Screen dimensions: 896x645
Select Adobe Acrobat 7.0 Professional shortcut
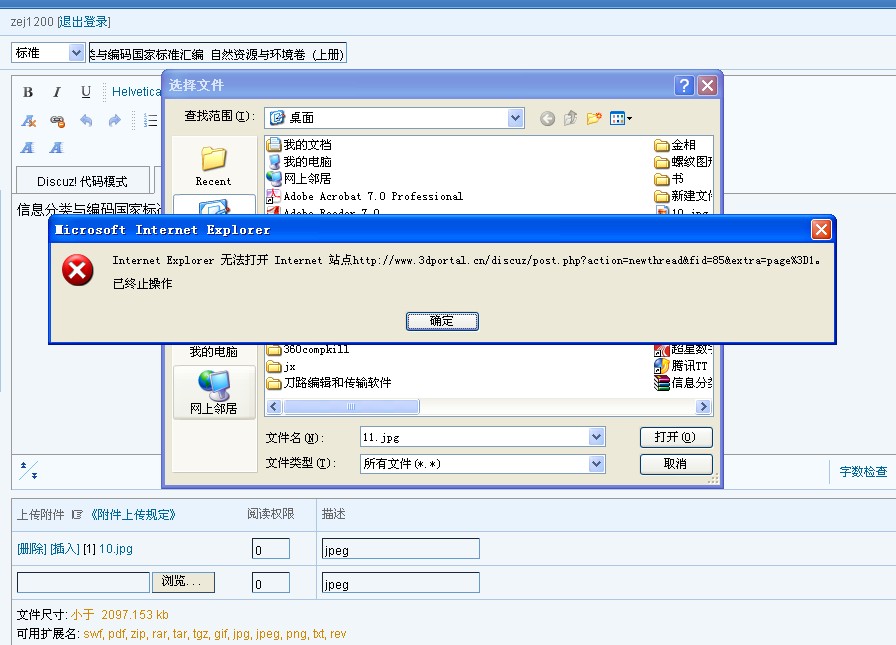click(x=365, y=196)
